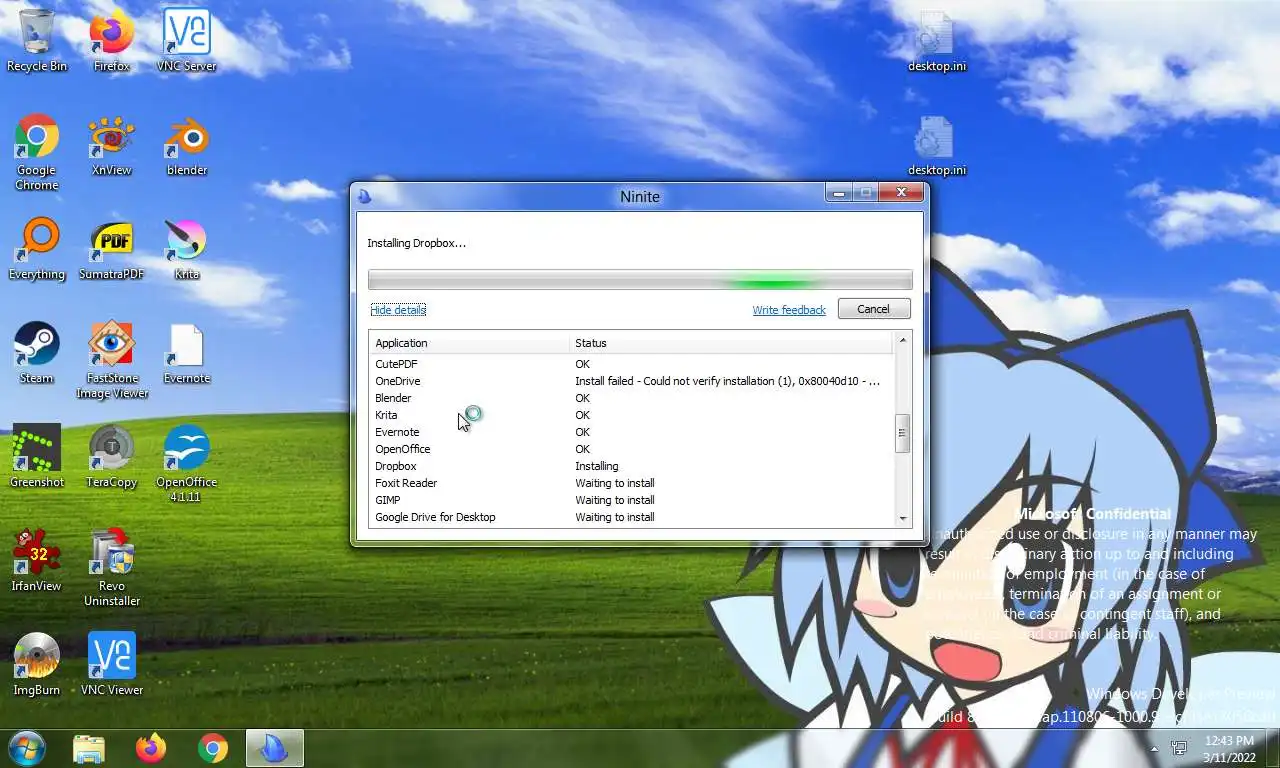Screen dimensions: 1280x768
Task: Open the Firefox desktop shortcut
Action: pos(112,41)
